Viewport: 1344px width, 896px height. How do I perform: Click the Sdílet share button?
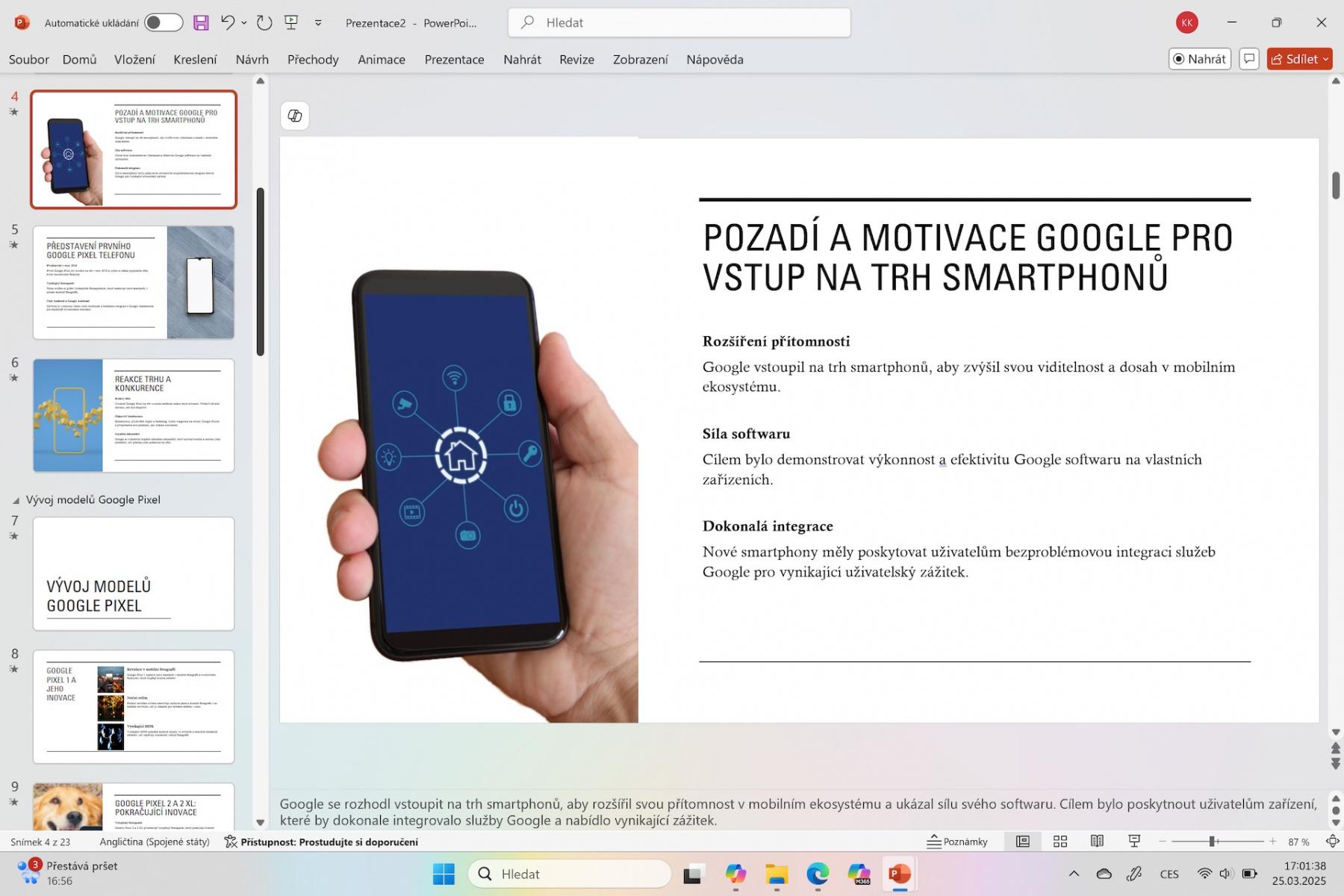pos(1299,59)
